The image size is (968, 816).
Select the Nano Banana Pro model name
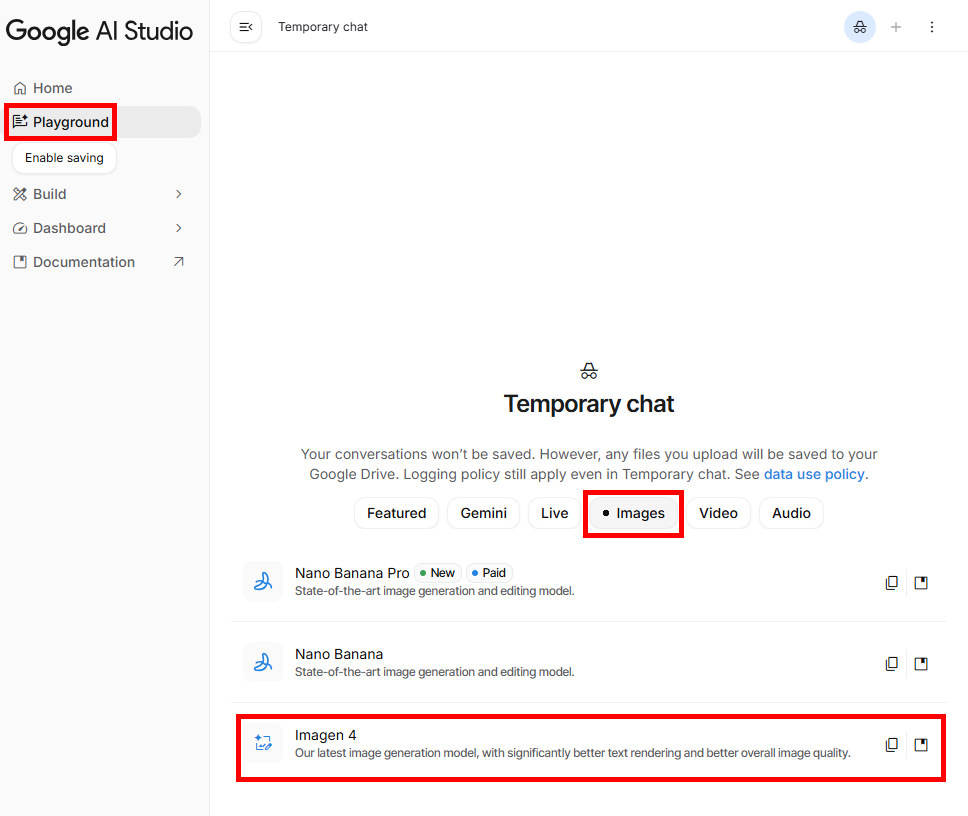pos(352,573)
